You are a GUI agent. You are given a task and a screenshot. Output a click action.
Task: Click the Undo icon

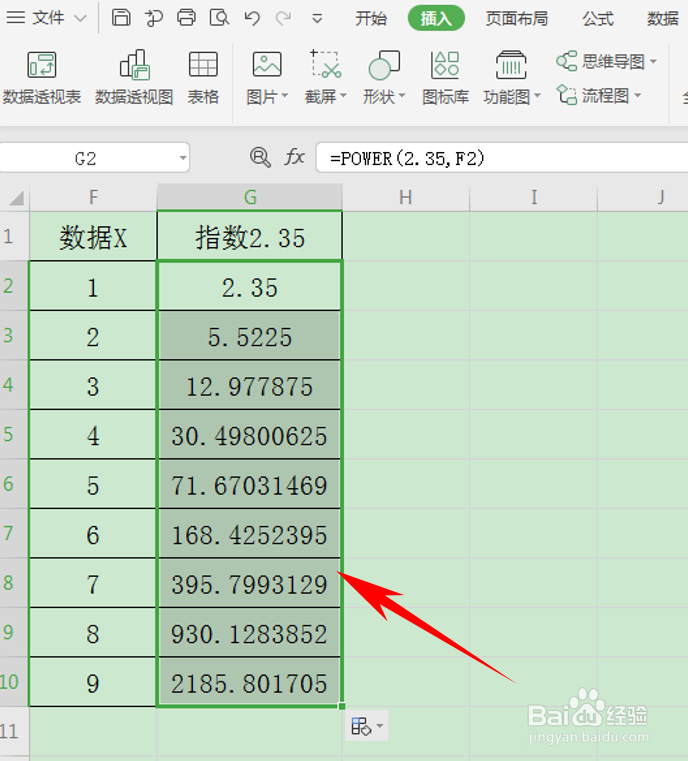pos(252,18)
